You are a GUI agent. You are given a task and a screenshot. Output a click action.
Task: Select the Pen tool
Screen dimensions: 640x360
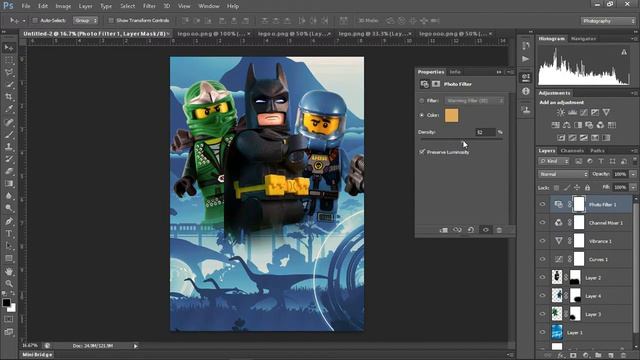click(9, 221)
